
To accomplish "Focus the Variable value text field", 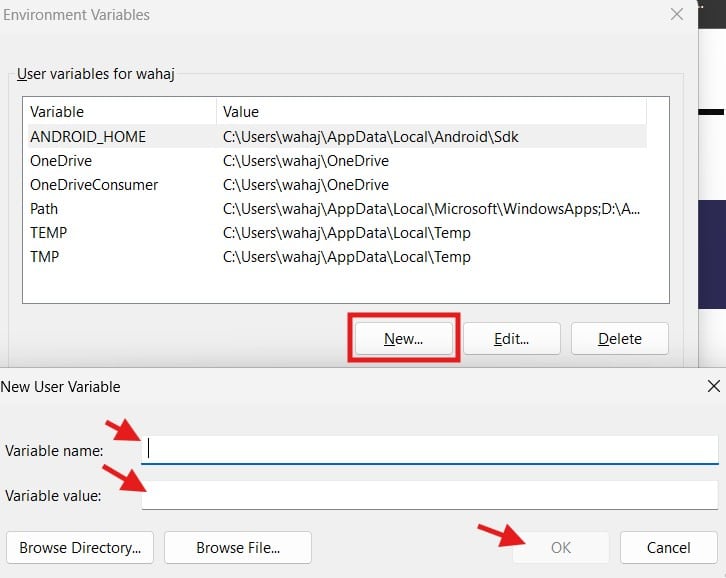I will point(430,495).
